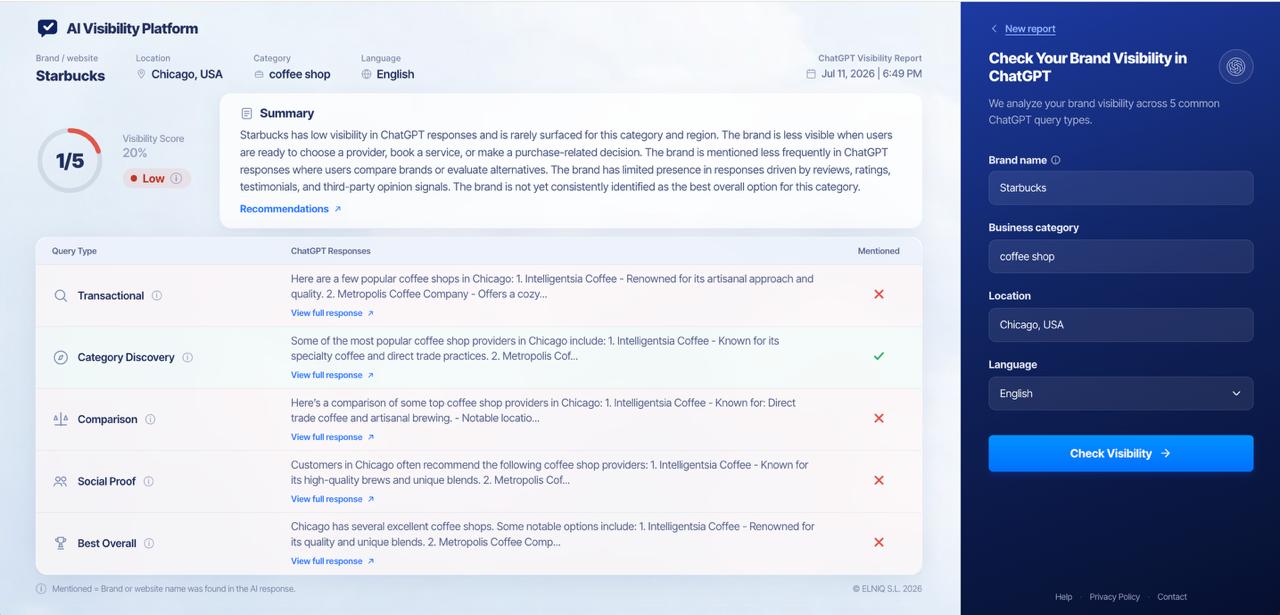Open the Contact footer link
This screenshot has width=1280, height=615.
(x=1172, y=597)
